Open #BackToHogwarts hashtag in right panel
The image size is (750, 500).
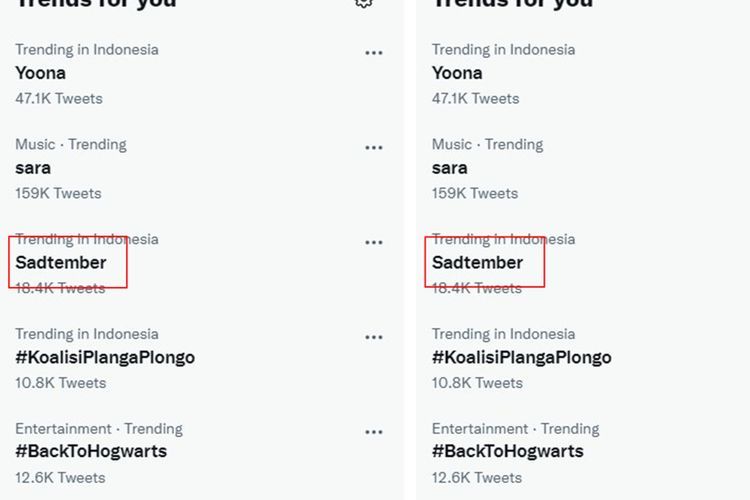(508, 451)
